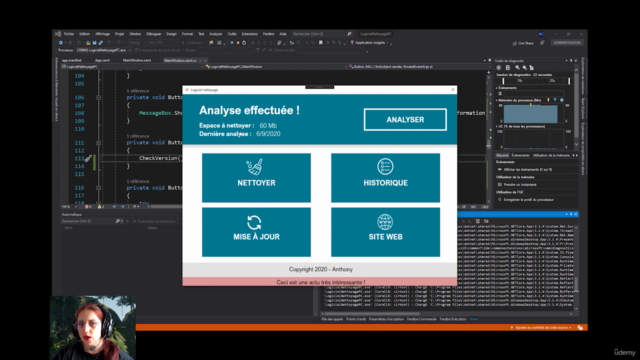The height and width of the screenshot is (360, 640).
Task: Switch to the app.manifest tab
Action: (x=71, y=60)
